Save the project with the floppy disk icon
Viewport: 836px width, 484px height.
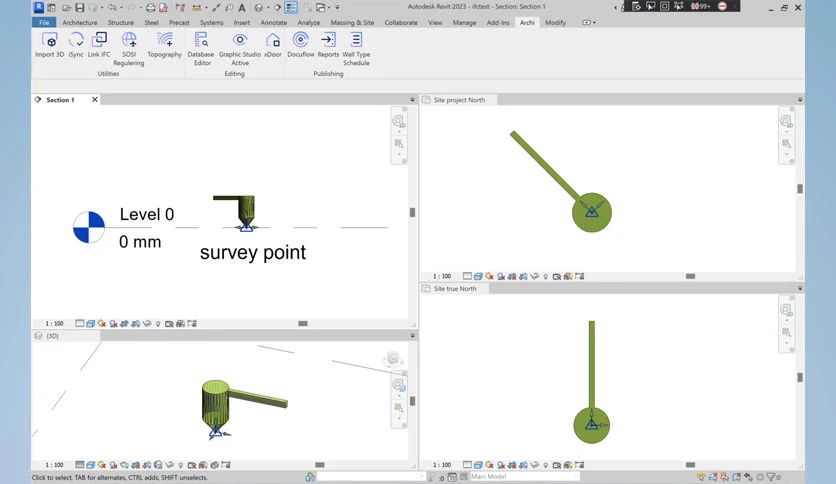[79, 7]
